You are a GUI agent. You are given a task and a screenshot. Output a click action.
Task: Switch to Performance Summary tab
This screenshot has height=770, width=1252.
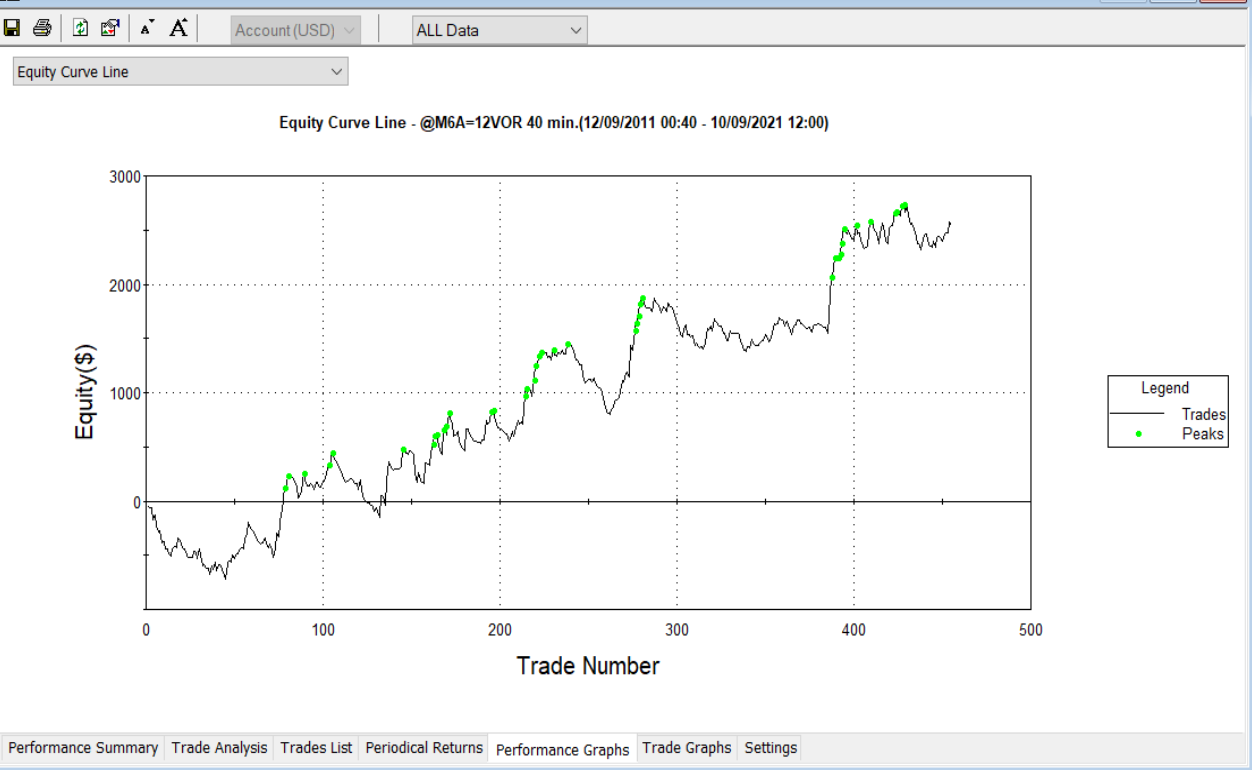pos(83,748)
